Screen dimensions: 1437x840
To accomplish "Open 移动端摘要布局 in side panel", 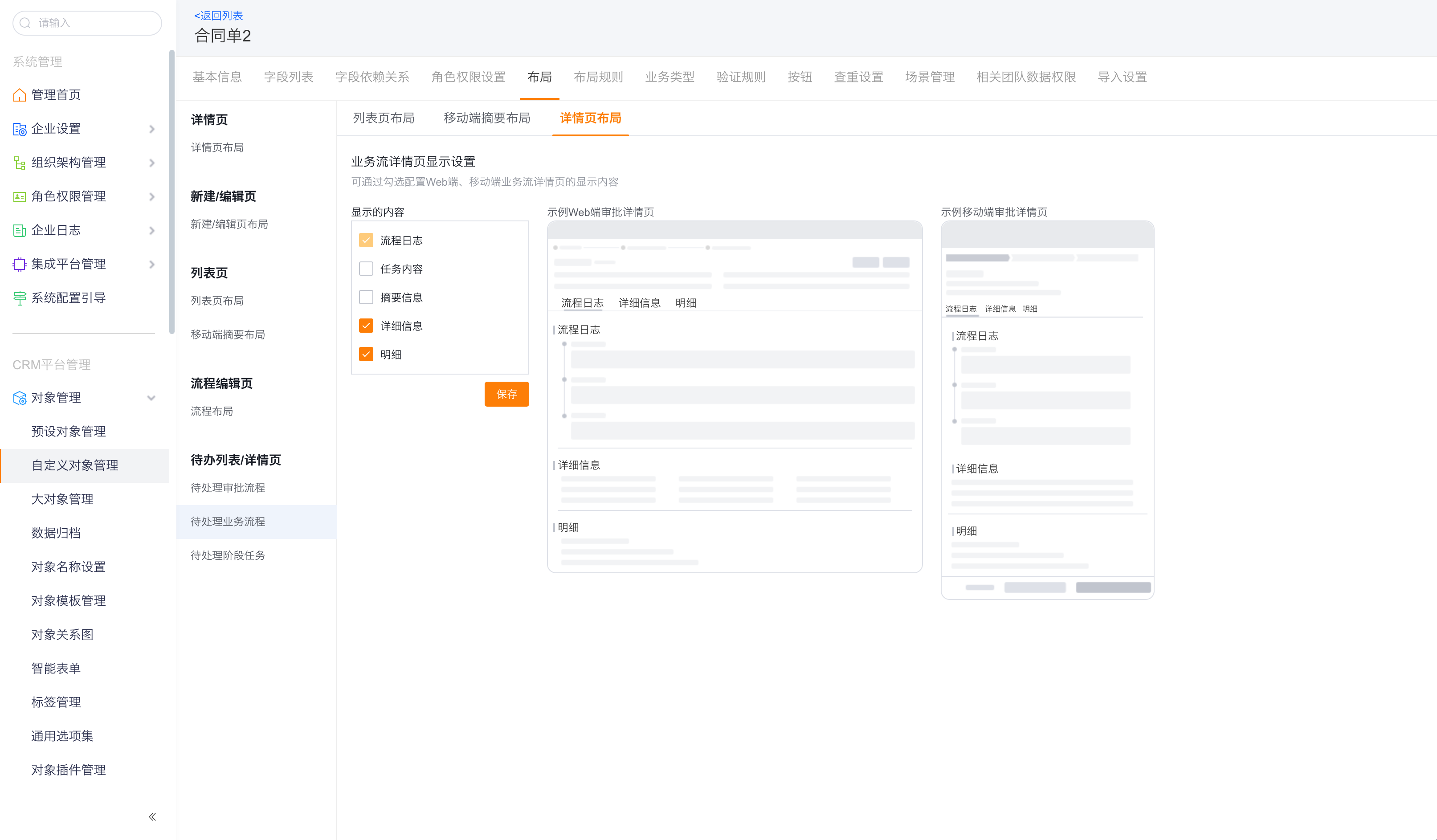I will point(228,335).
